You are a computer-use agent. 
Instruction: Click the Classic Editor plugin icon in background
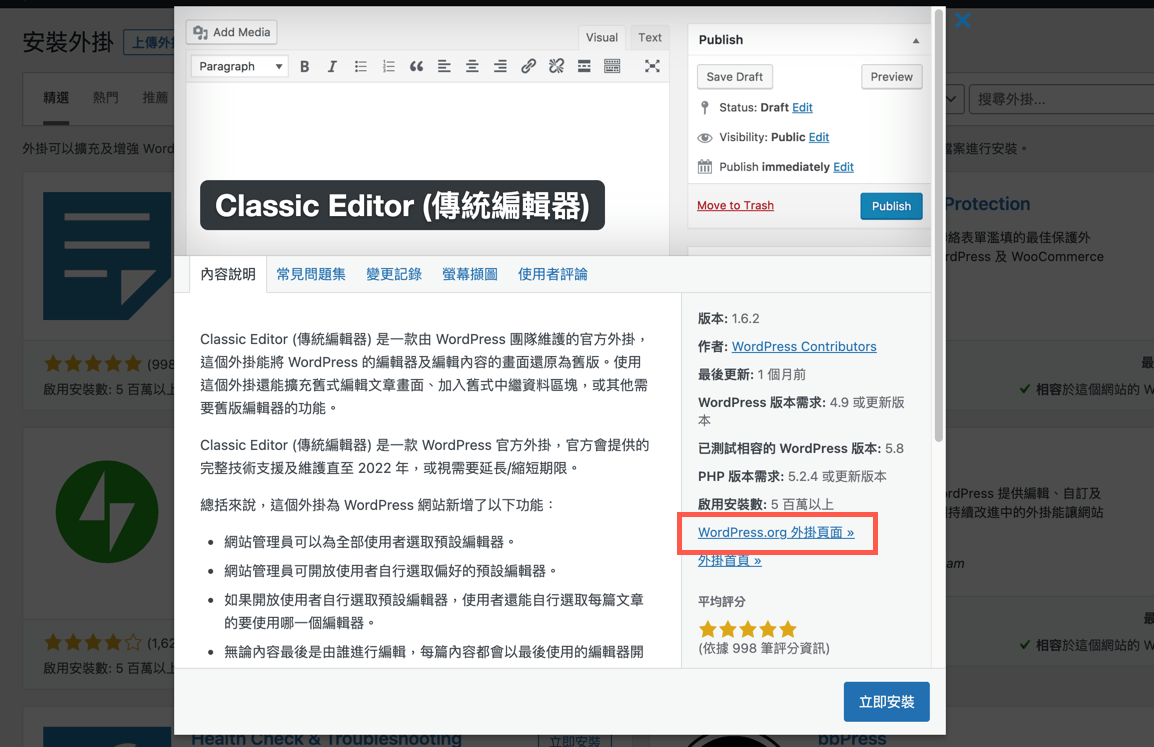107,256
